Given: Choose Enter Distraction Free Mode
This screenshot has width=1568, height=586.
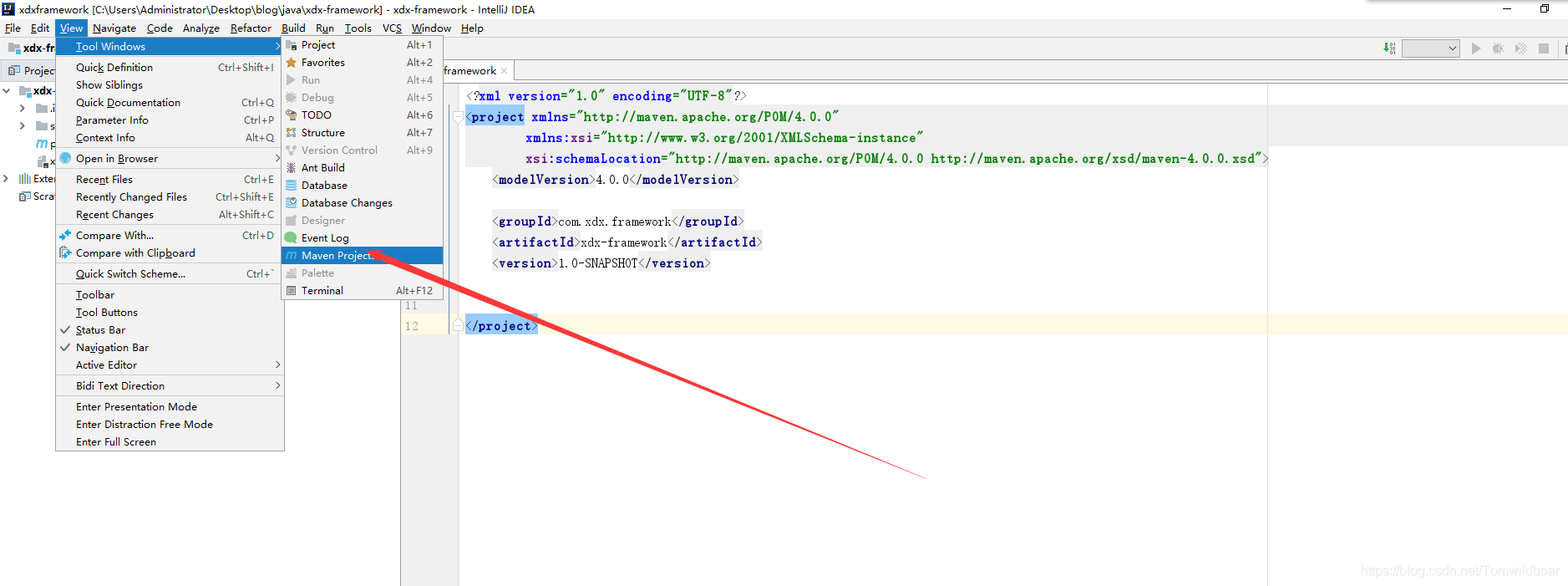Looking at the screenshot, I should [170, 425].
